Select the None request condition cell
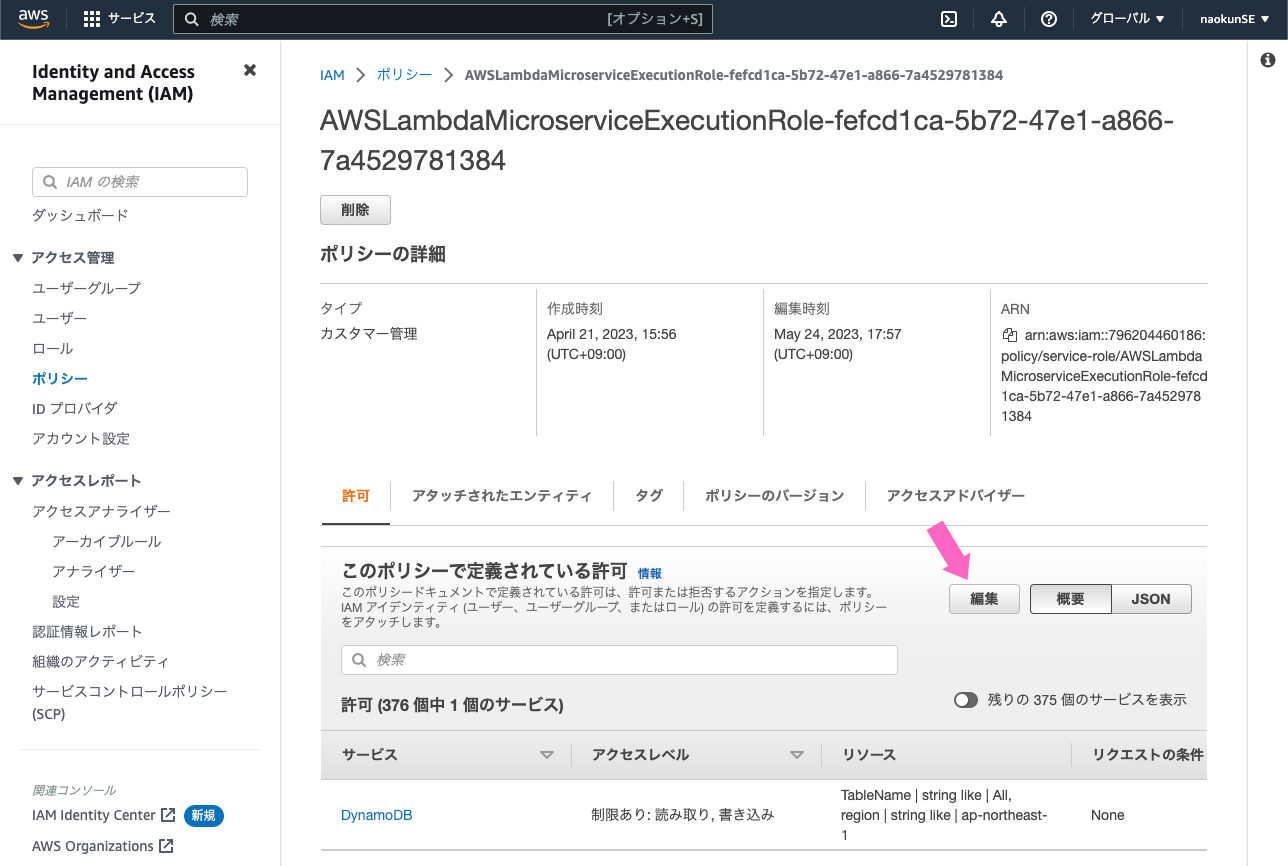Screen dimensions: 1288x866 1107,815
